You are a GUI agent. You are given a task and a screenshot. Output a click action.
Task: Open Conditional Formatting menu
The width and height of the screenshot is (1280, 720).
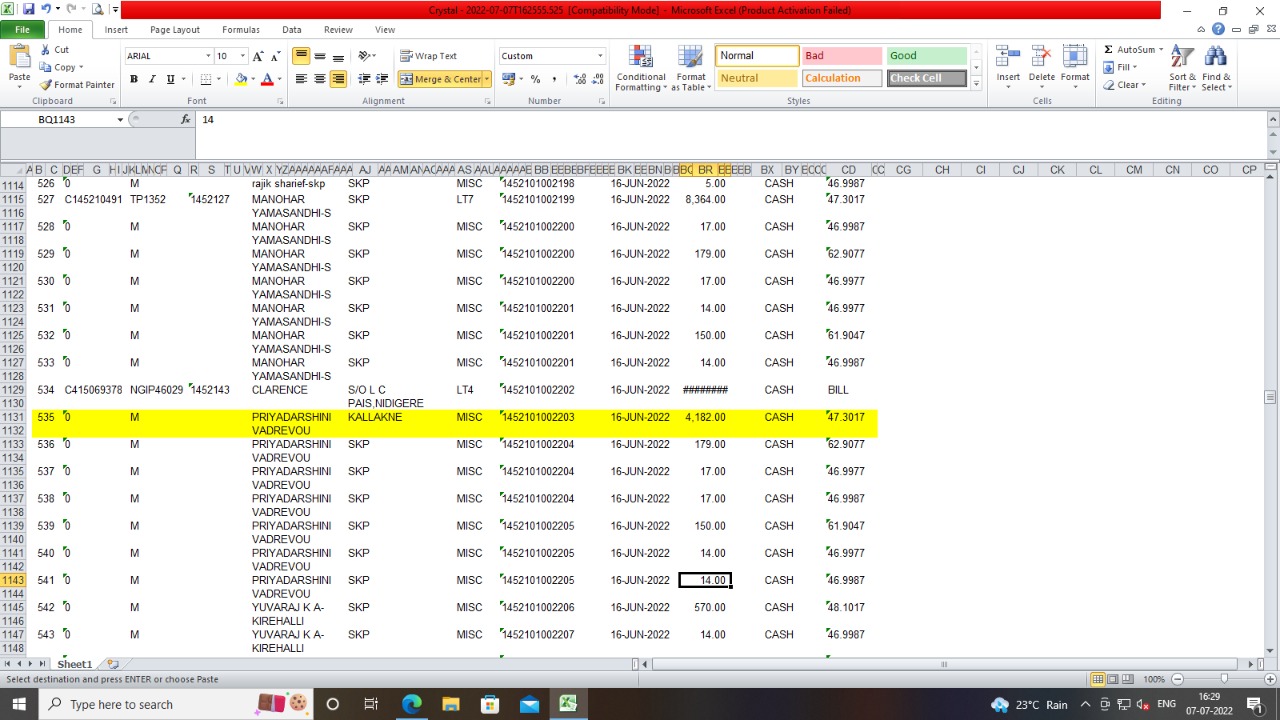(641, 68)
